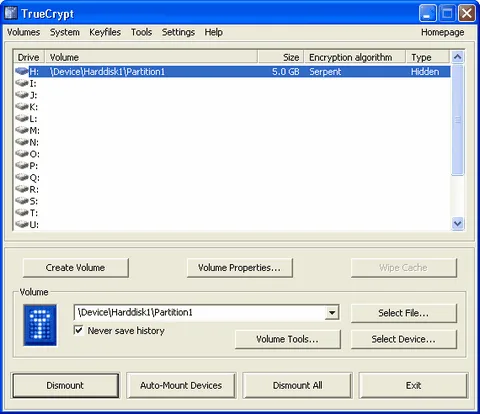Click the Hidden type cell
The image size is (480, 414).
425,72
